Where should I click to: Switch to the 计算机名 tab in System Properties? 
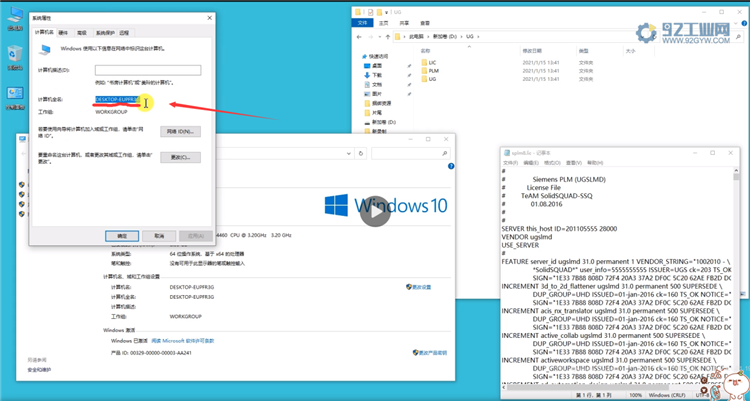click(44, 32)
